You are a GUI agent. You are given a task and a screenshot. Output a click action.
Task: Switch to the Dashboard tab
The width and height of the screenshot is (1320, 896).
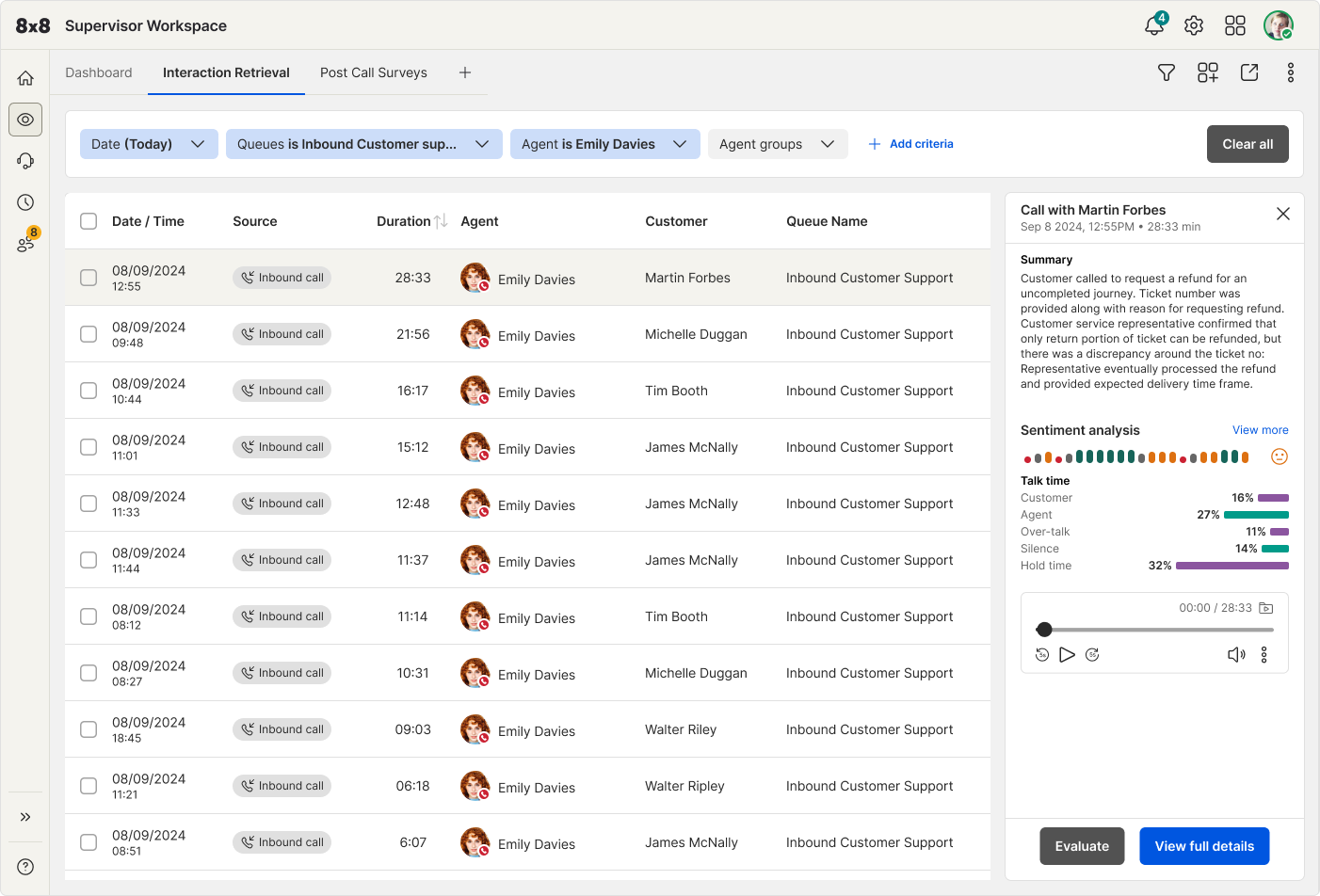99,72
